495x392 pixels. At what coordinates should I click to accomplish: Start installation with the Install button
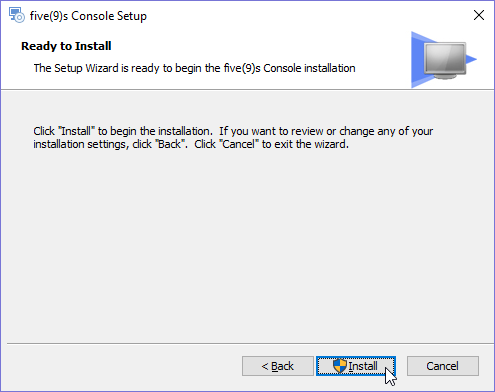click(x=356, y=366)
